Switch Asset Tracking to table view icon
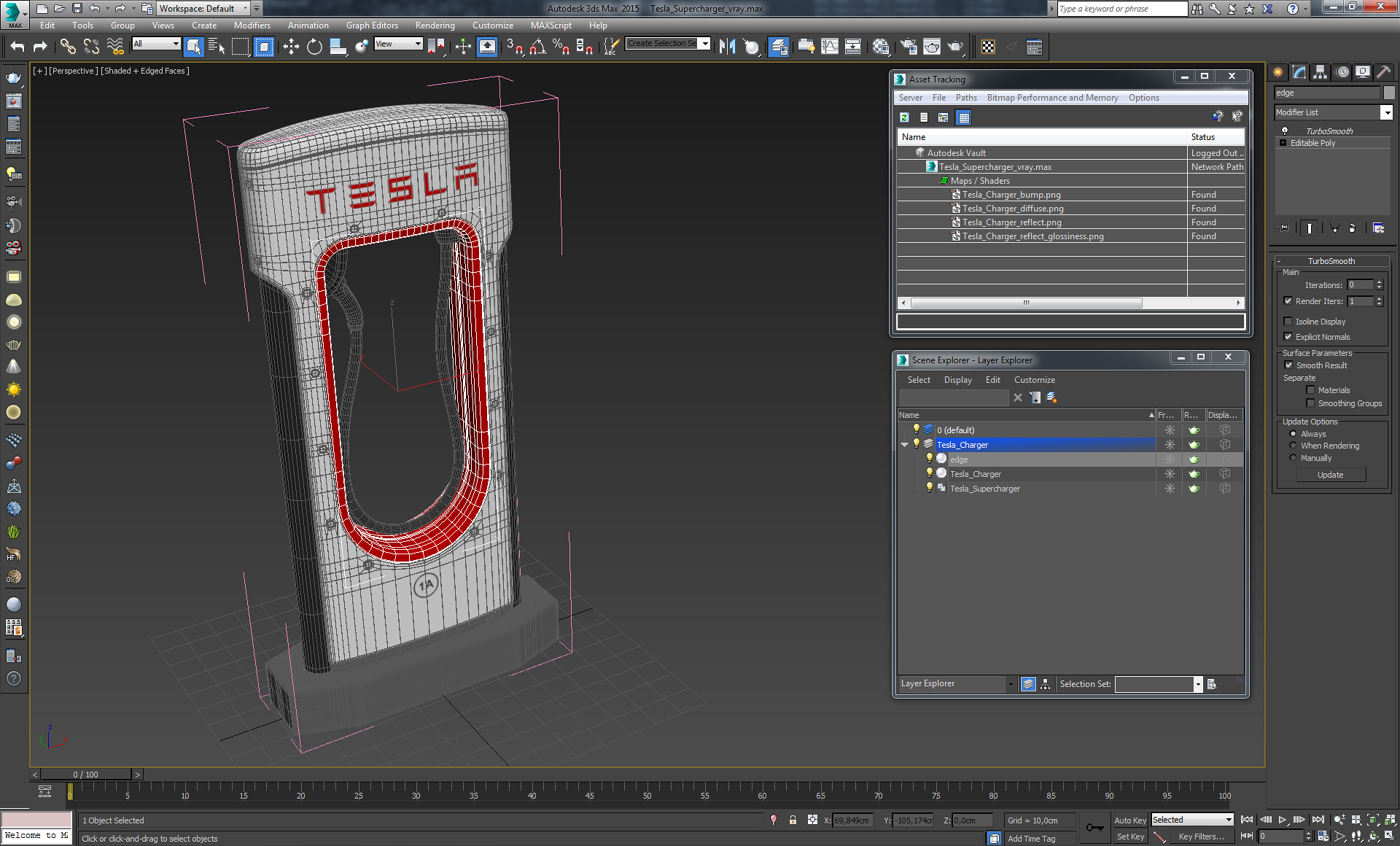This screenshot has height=846, width=1400. pos(964,117)
